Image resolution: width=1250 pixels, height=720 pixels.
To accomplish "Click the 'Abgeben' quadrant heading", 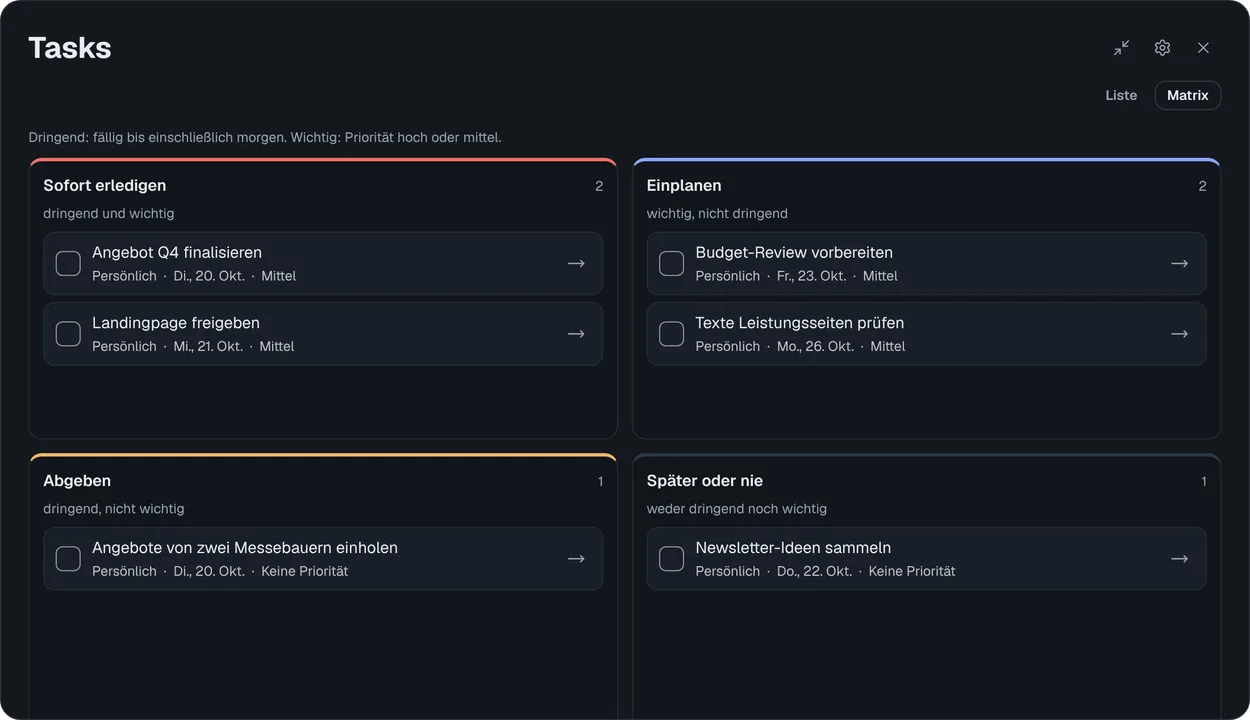I will (77, 481).
